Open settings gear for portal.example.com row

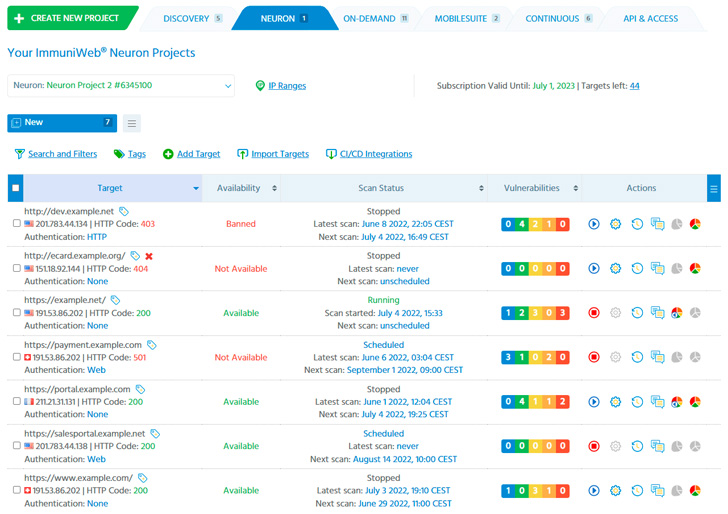[615, 402]
